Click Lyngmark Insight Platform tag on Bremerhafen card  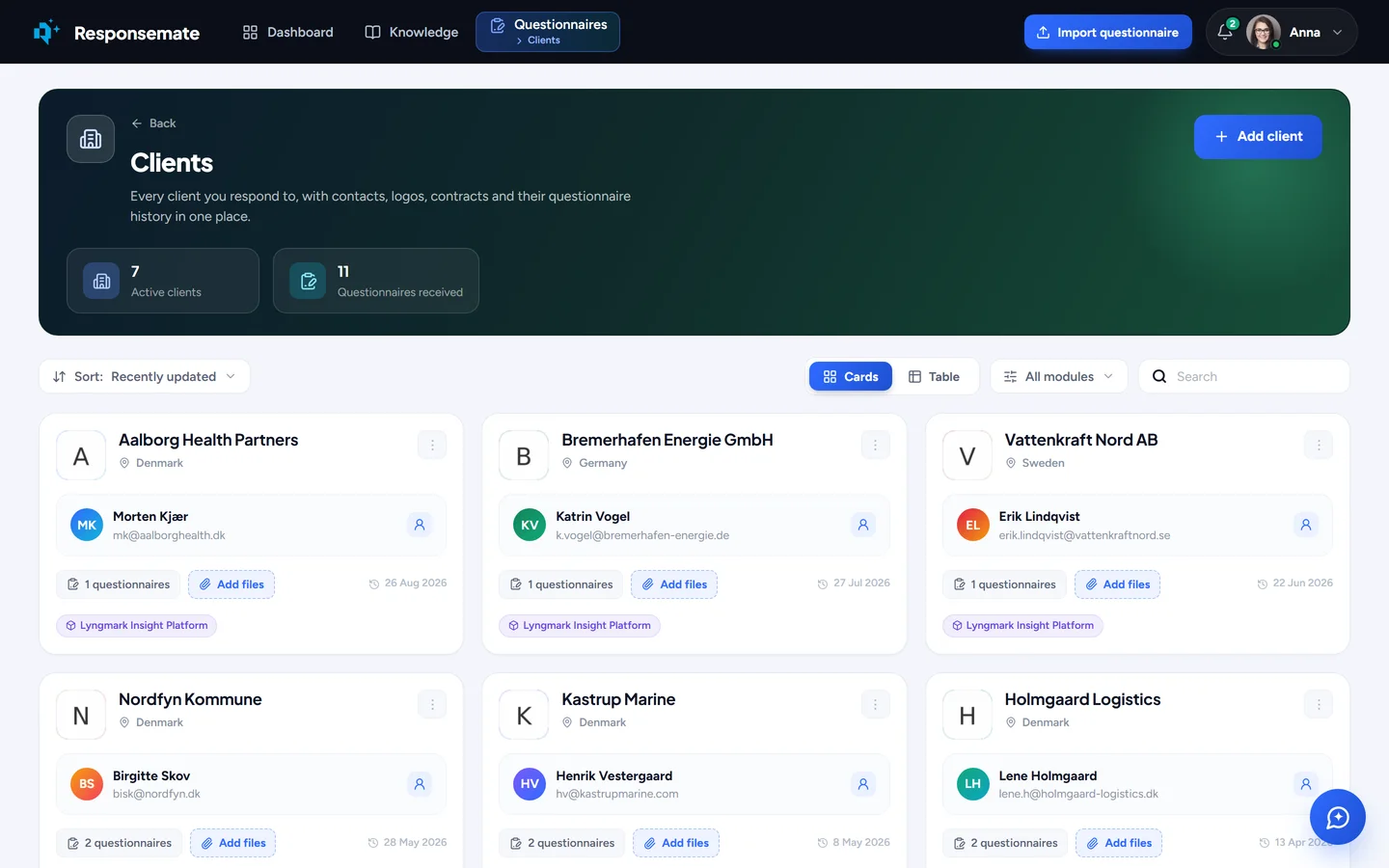tap(580, 626)
